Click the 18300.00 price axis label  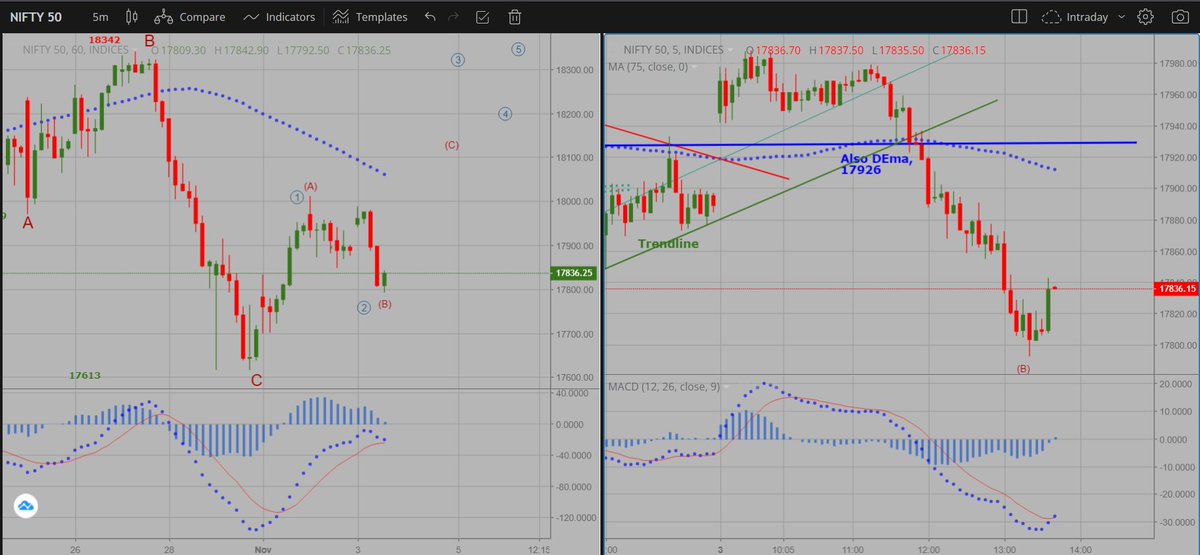pos(573,70)
